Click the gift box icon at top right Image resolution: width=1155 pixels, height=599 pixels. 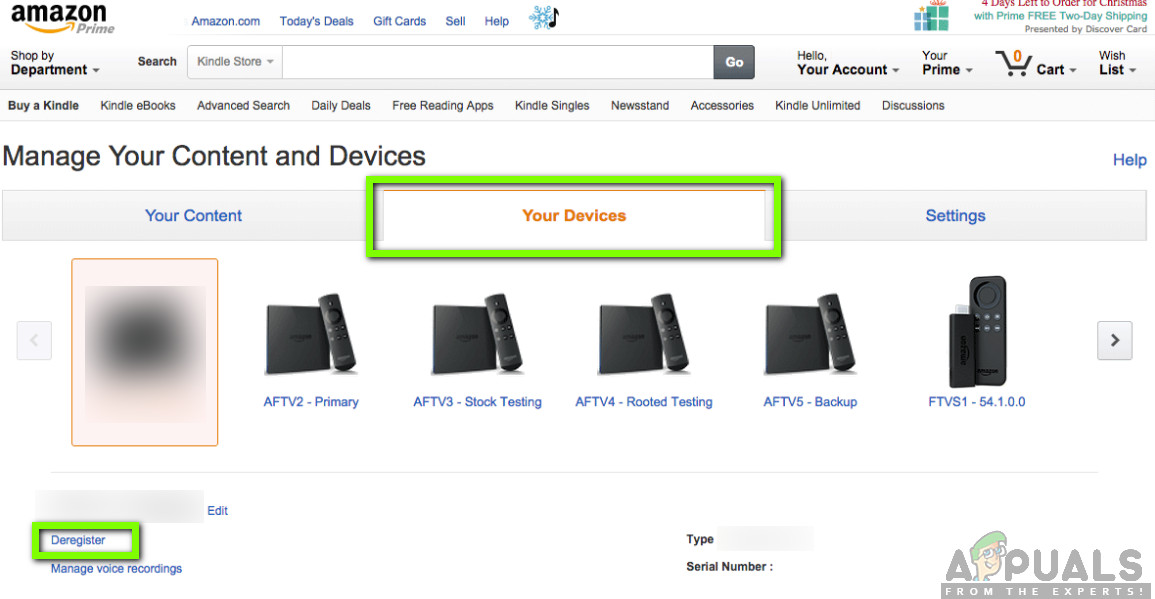(930, 16)
